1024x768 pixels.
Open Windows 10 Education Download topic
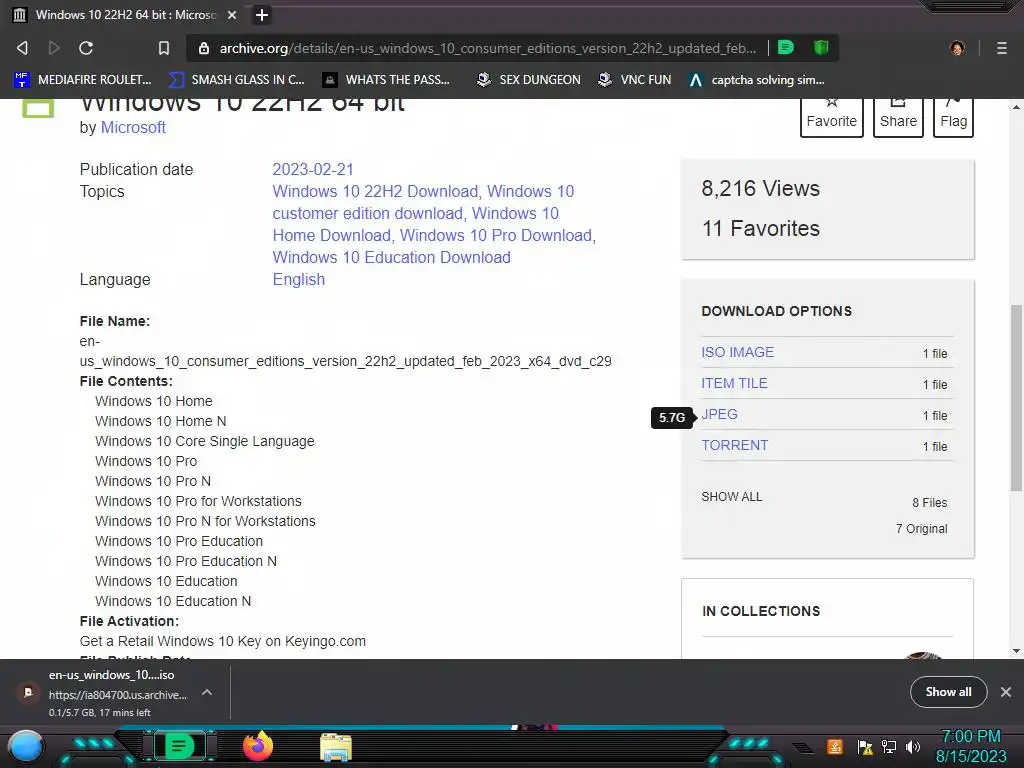click(x=391, y=257)
